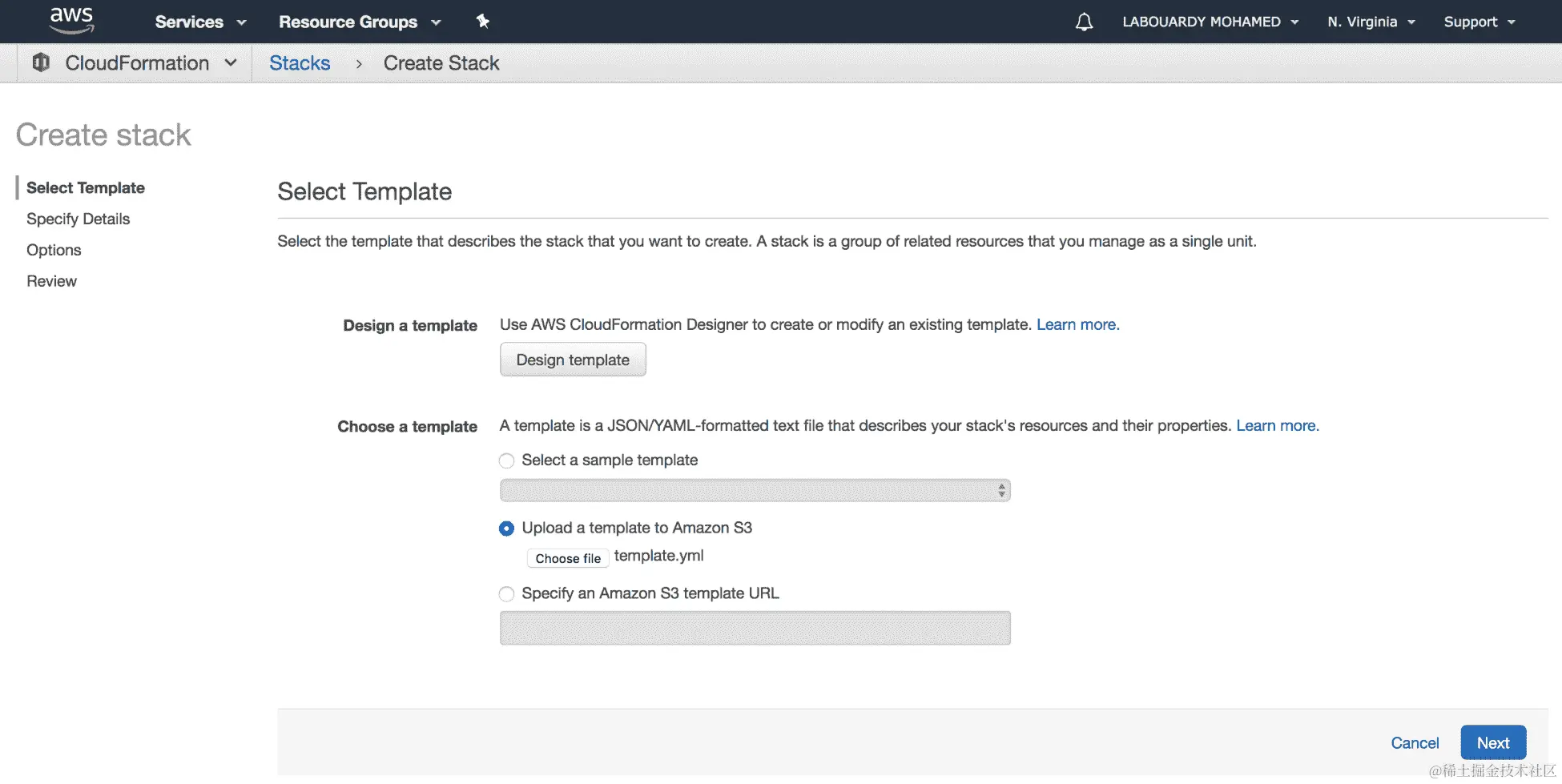Click the Amazon S3 template URL field
The width and height of the screenshot is (1562, 784).
755,628
